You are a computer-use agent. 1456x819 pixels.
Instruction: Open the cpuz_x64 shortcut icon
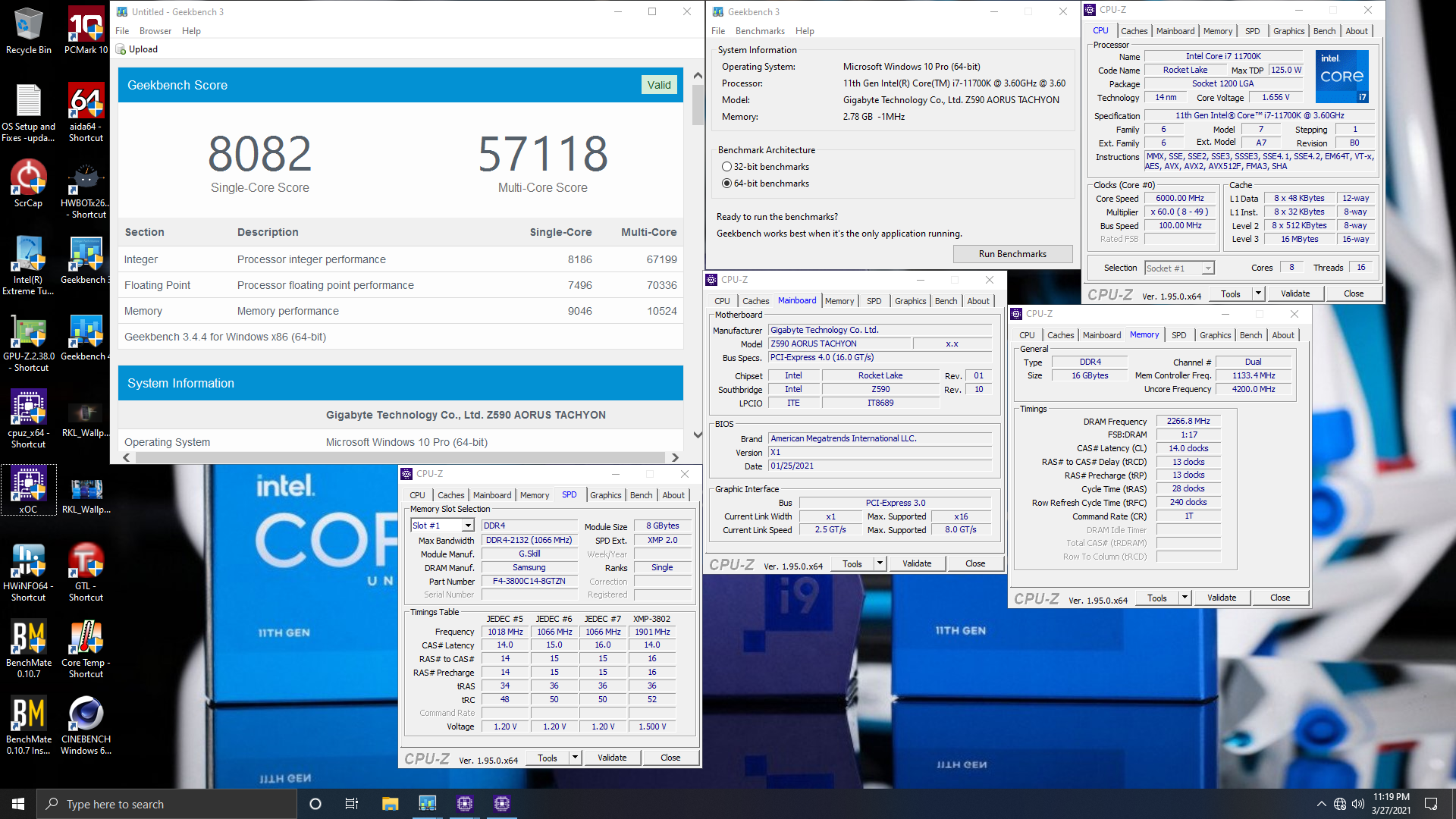[29, 419]
